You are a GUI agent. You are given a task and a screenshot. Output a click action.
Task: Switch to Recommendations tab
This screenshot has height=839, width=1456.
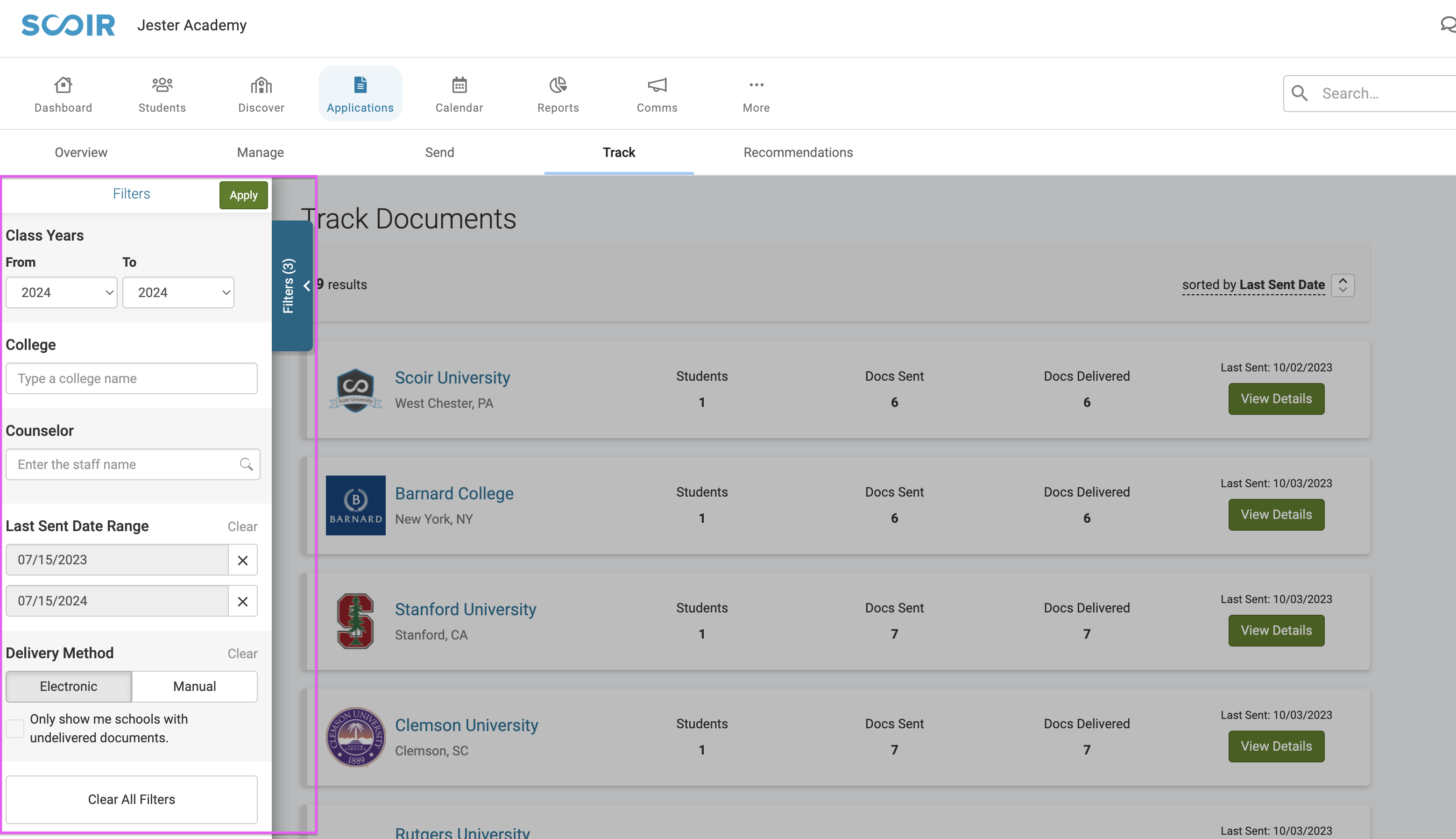pos(798,152)
